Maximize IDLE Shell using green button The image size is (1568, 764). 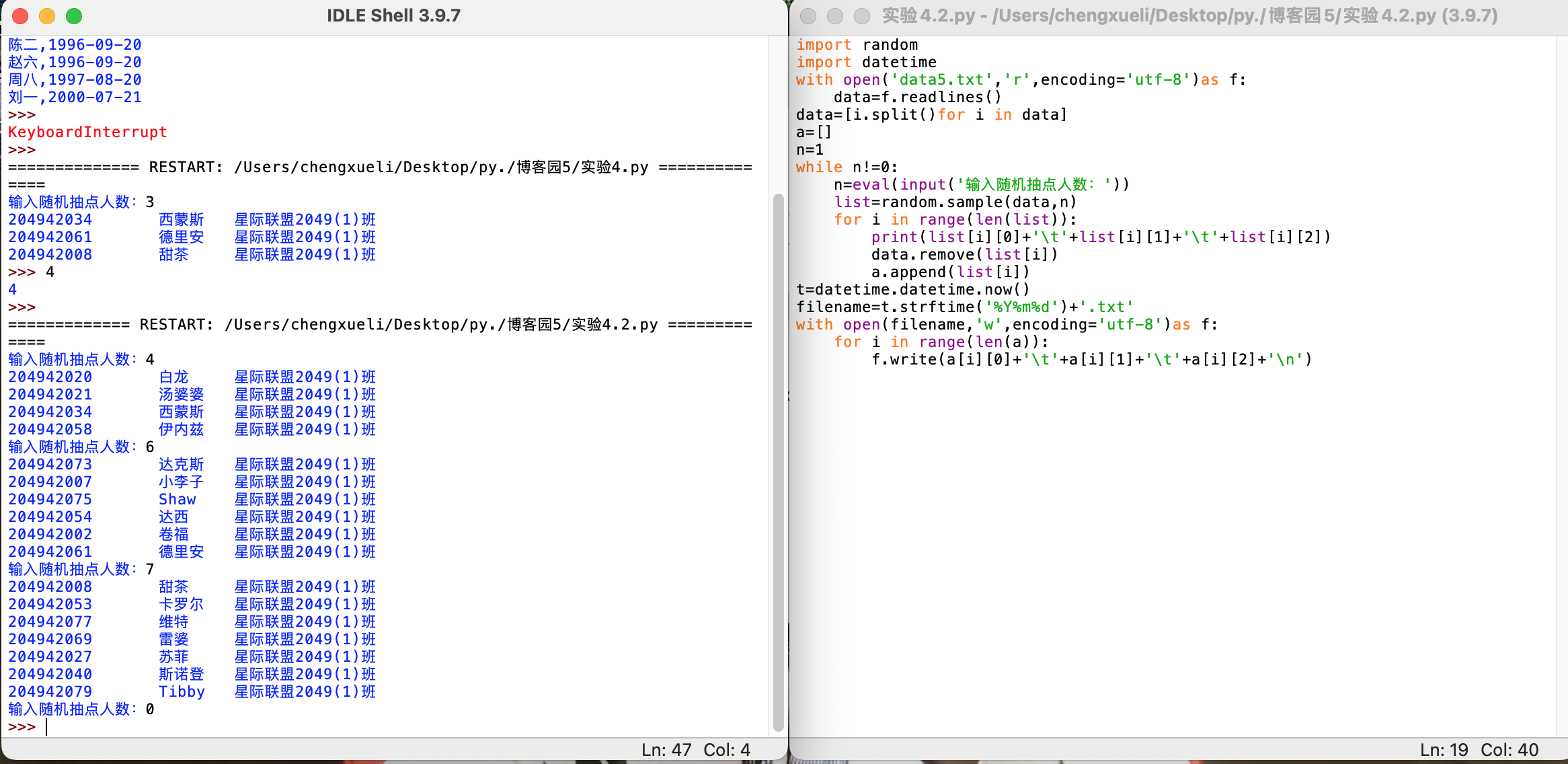pos(74,16)
